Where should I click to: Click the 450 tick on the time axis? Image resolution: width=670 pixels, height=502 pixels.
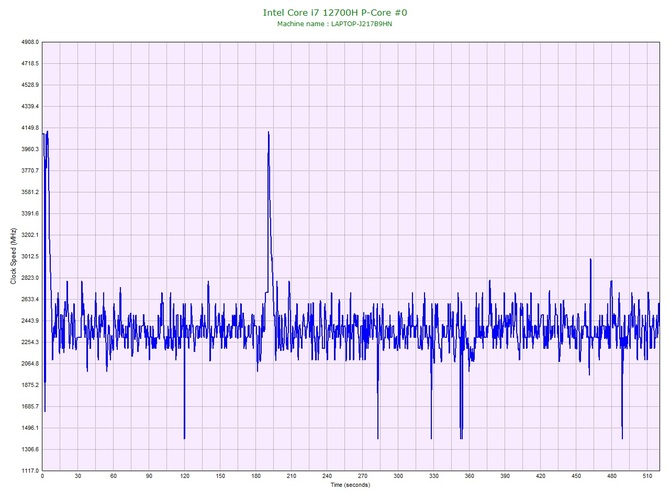point(576,476)
